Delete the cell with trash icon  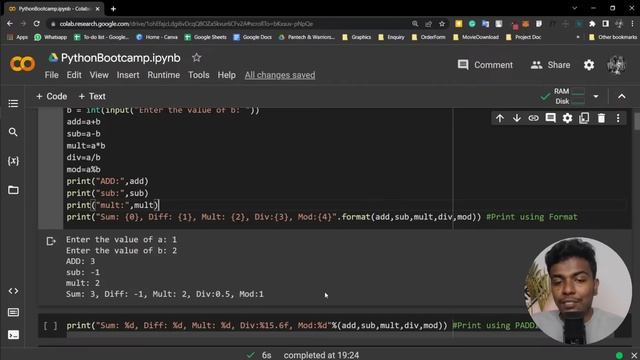coord(601,118)
